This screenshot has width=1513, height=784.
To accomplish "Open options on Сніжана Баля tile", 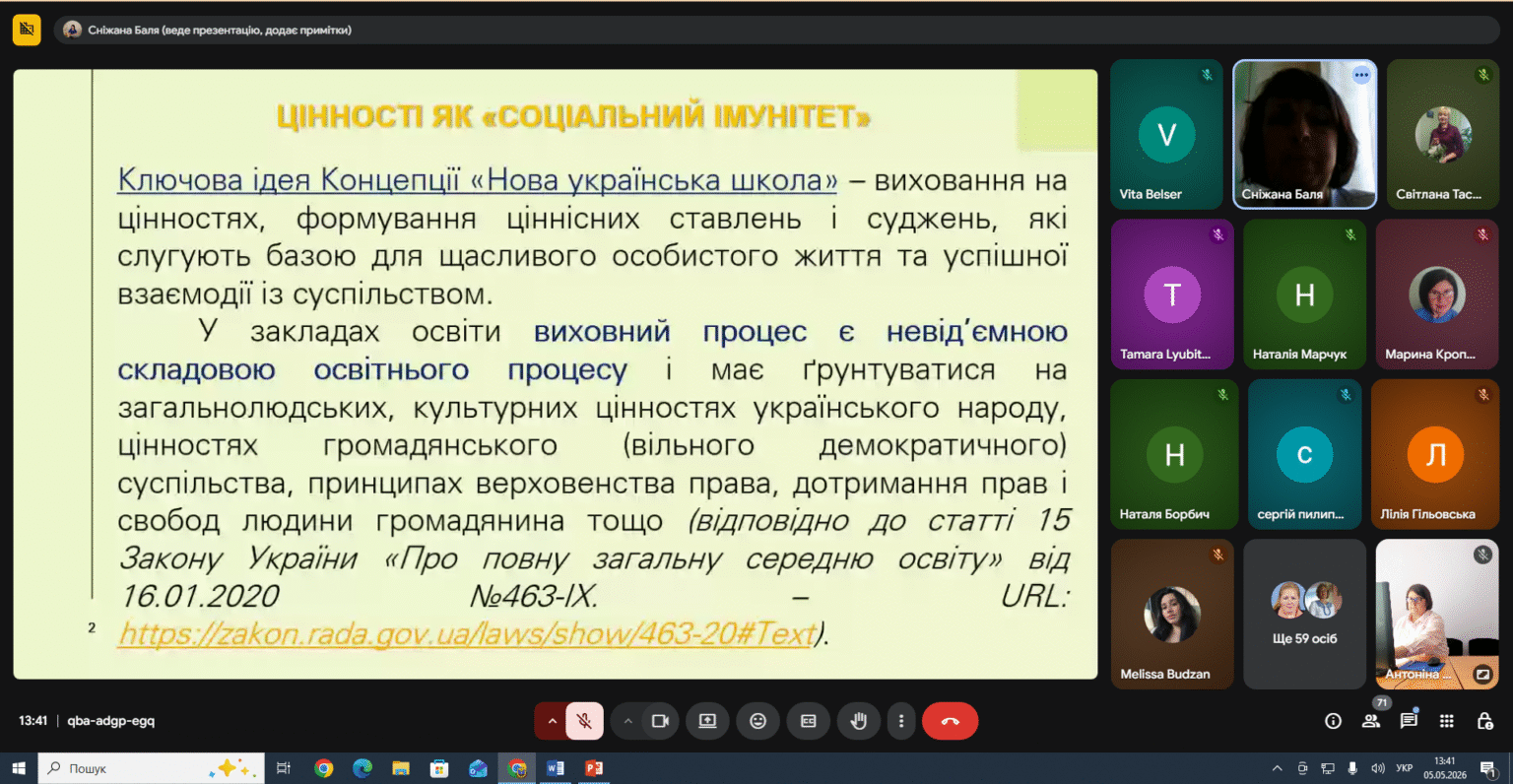I will tap(1361, 75).
